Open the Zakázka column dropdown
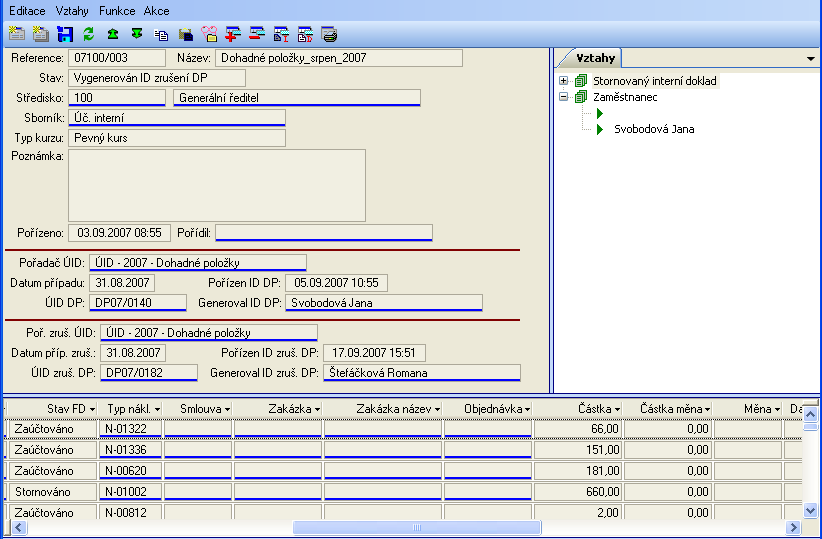 point(317,409)
